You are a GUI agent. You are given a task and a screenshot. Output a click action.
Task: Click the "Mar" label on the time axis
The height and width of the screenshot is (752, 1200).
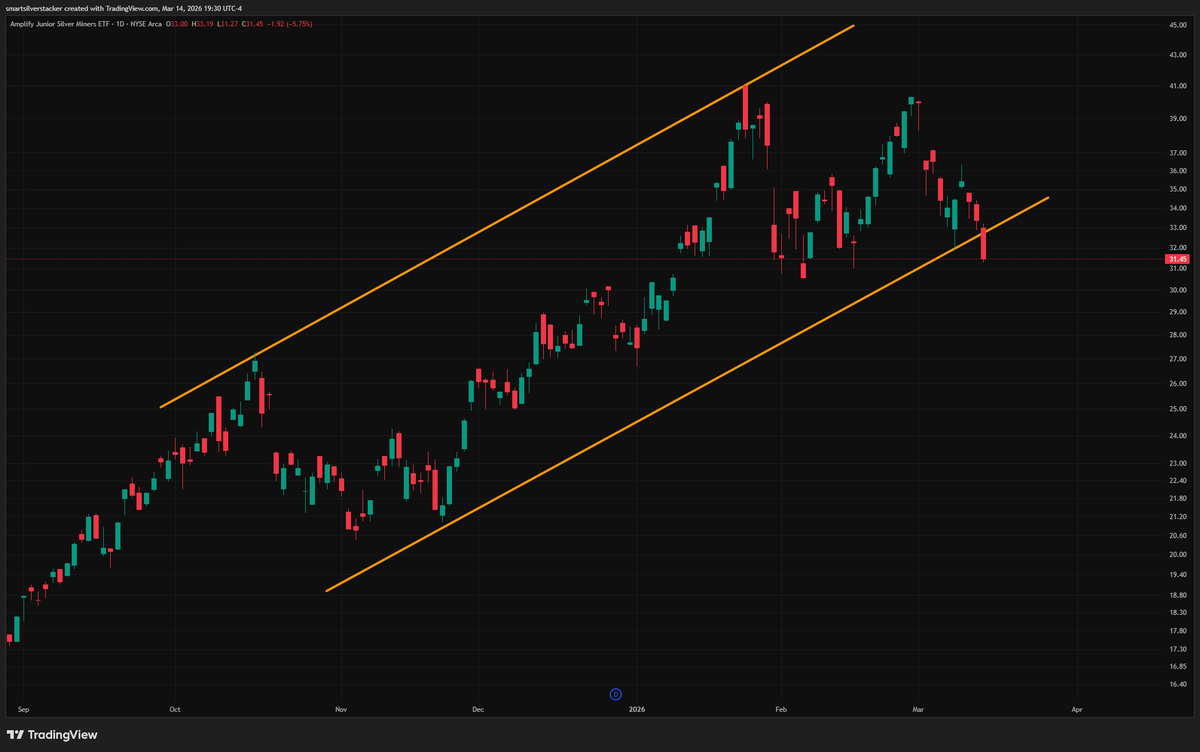917,709
